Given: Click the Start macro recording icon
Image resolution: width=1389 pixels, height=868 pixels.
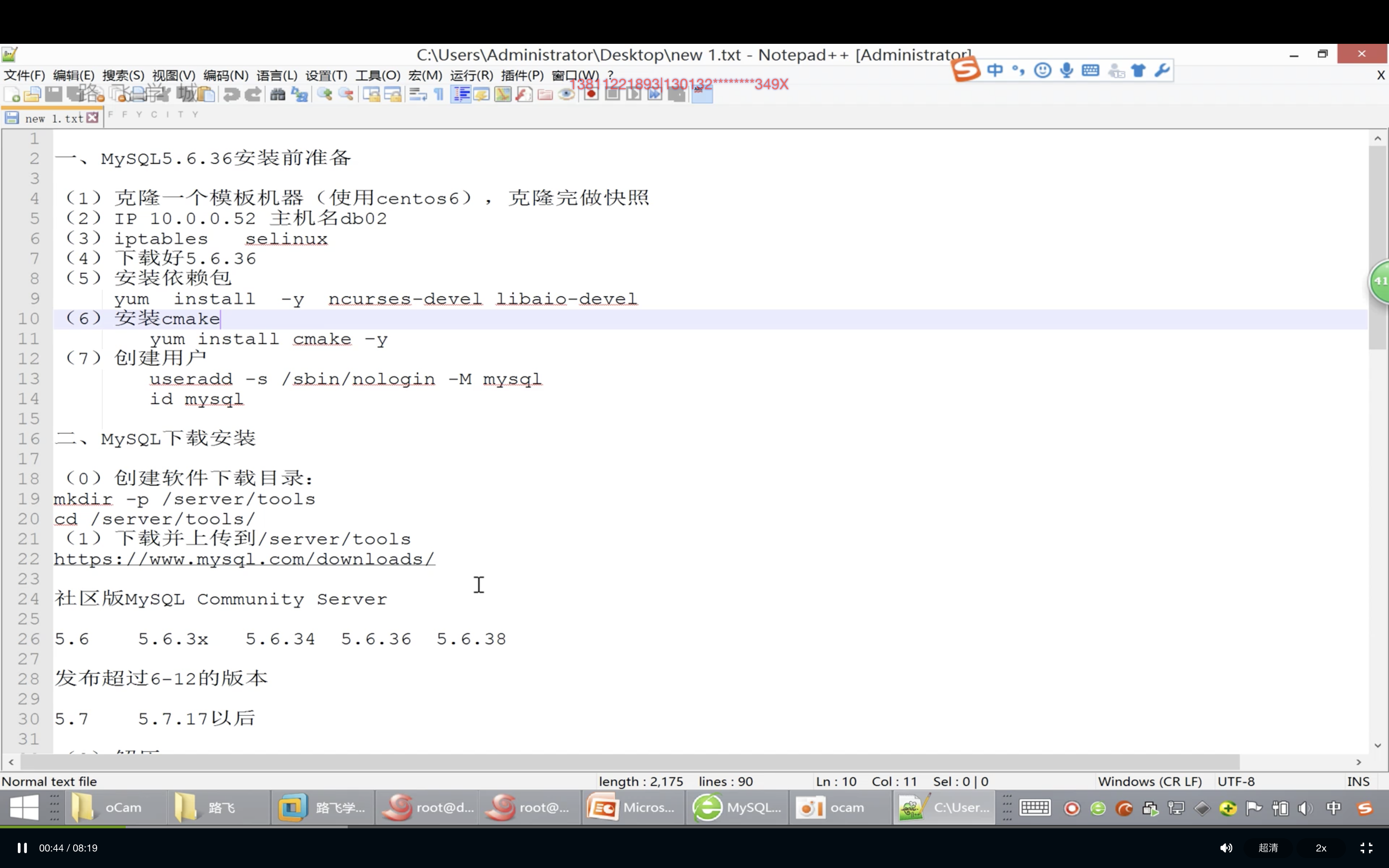Looking at the screenshot, I should [x=591, y=95].
